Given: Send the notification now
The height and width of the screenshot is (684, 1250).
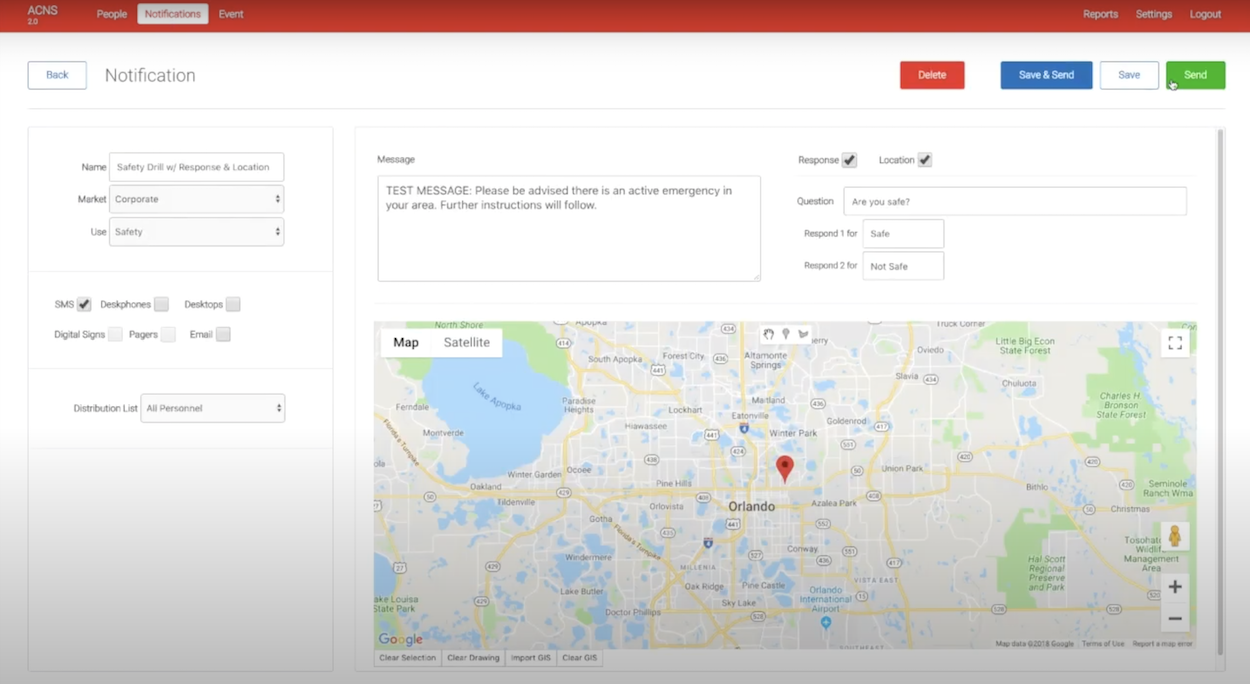Looking at the screenshot, I should 1195,75.
